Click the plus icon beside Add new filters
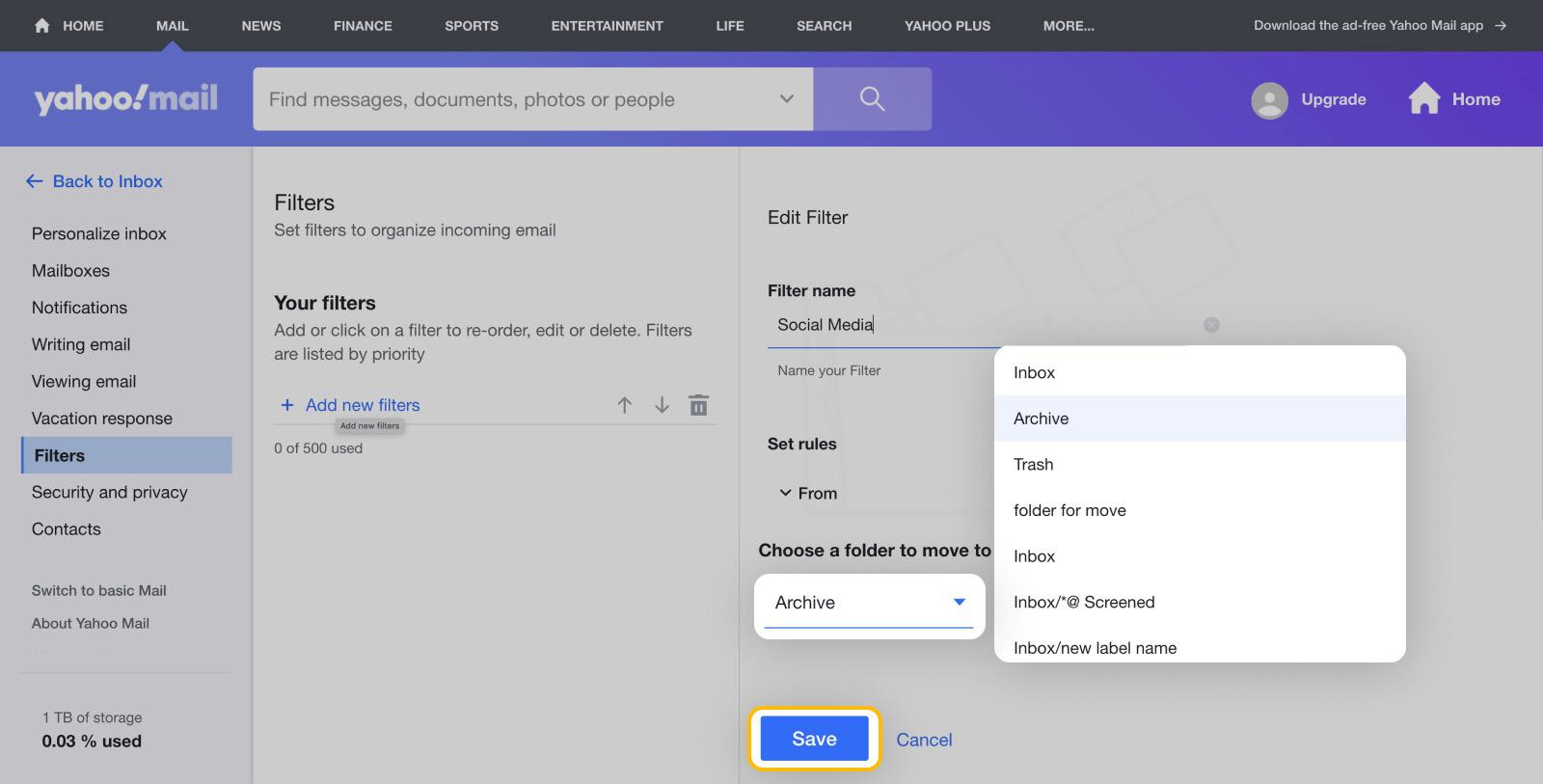The image size is (1543, 784). click(286, 405)
